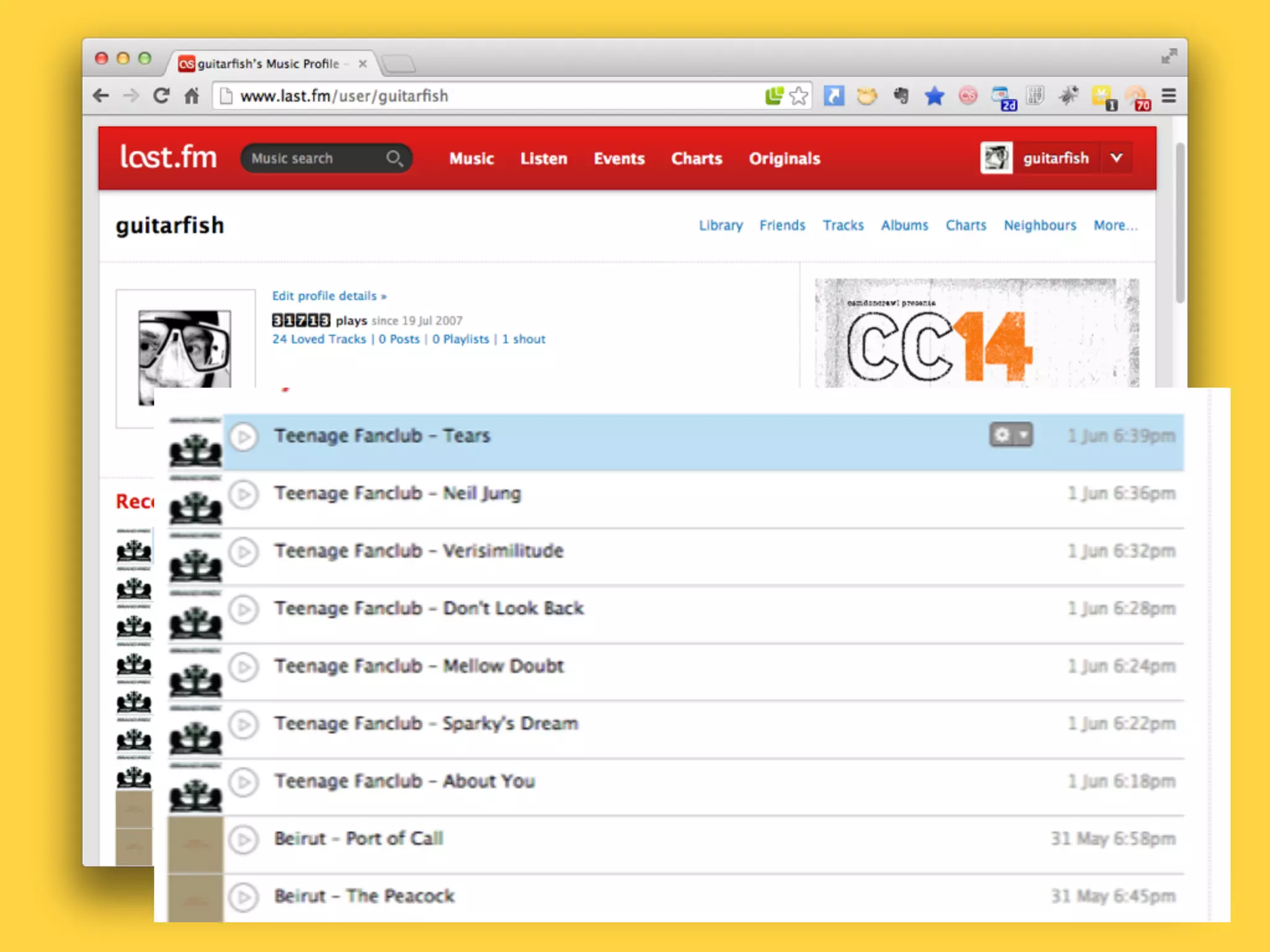This screenshot has height=952, width=1270.
Task: Click the browser reload icon
Action: click(x=161, y=96)
